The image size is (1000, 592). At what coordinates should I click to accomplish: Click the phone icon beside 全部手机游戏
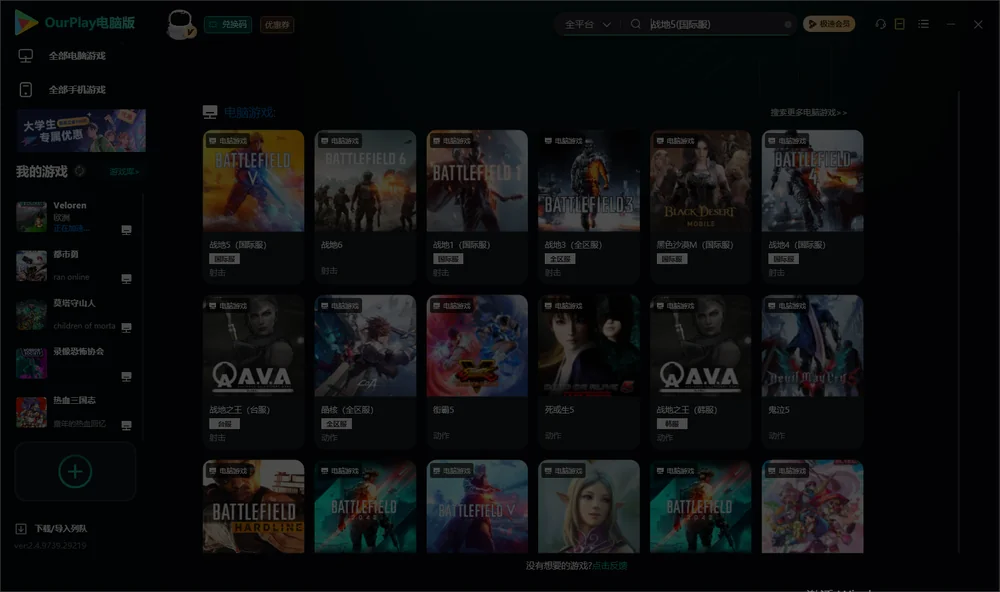pos(26,89)
